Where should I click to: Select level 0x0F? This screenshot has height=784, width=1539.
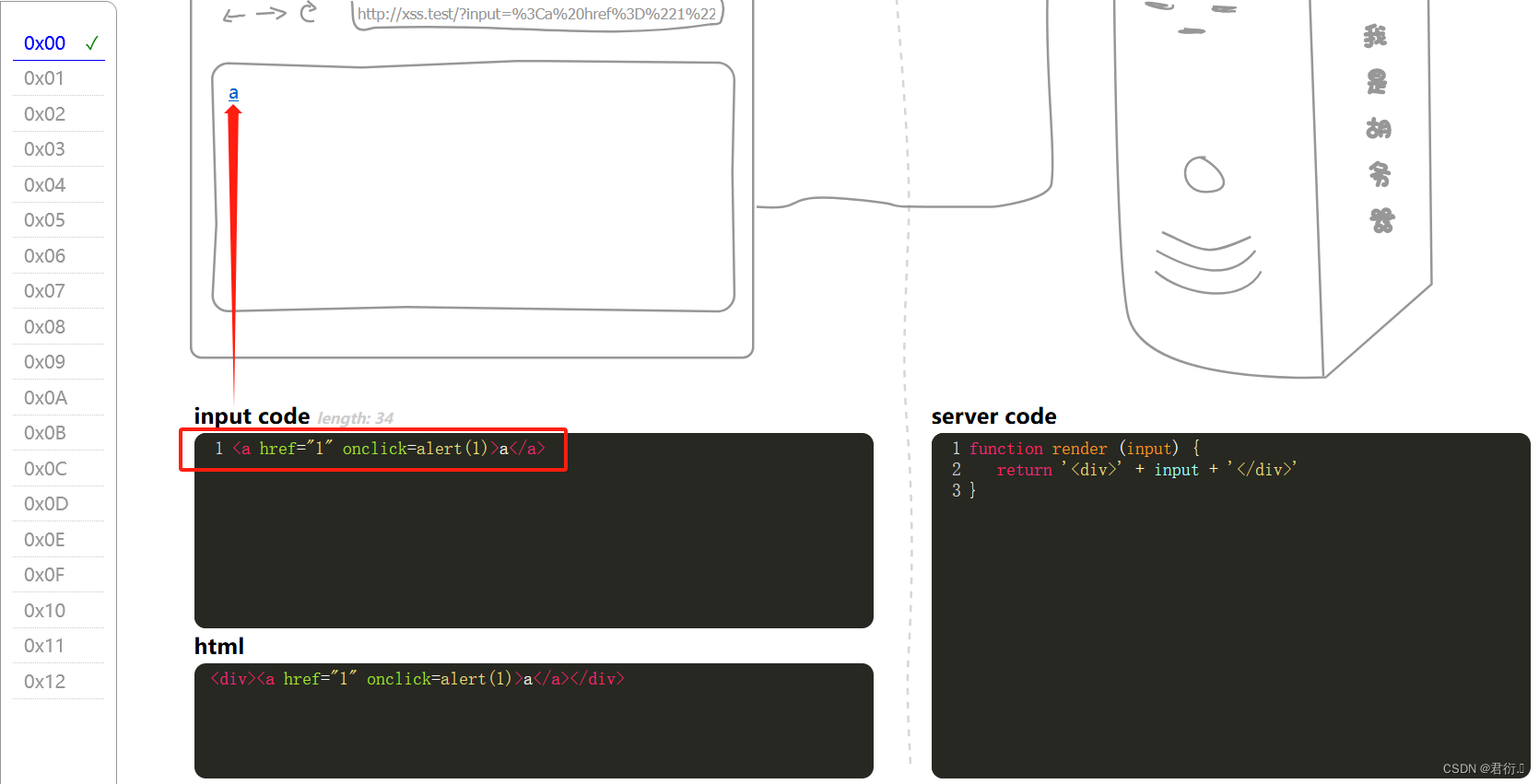click(44, 575)
